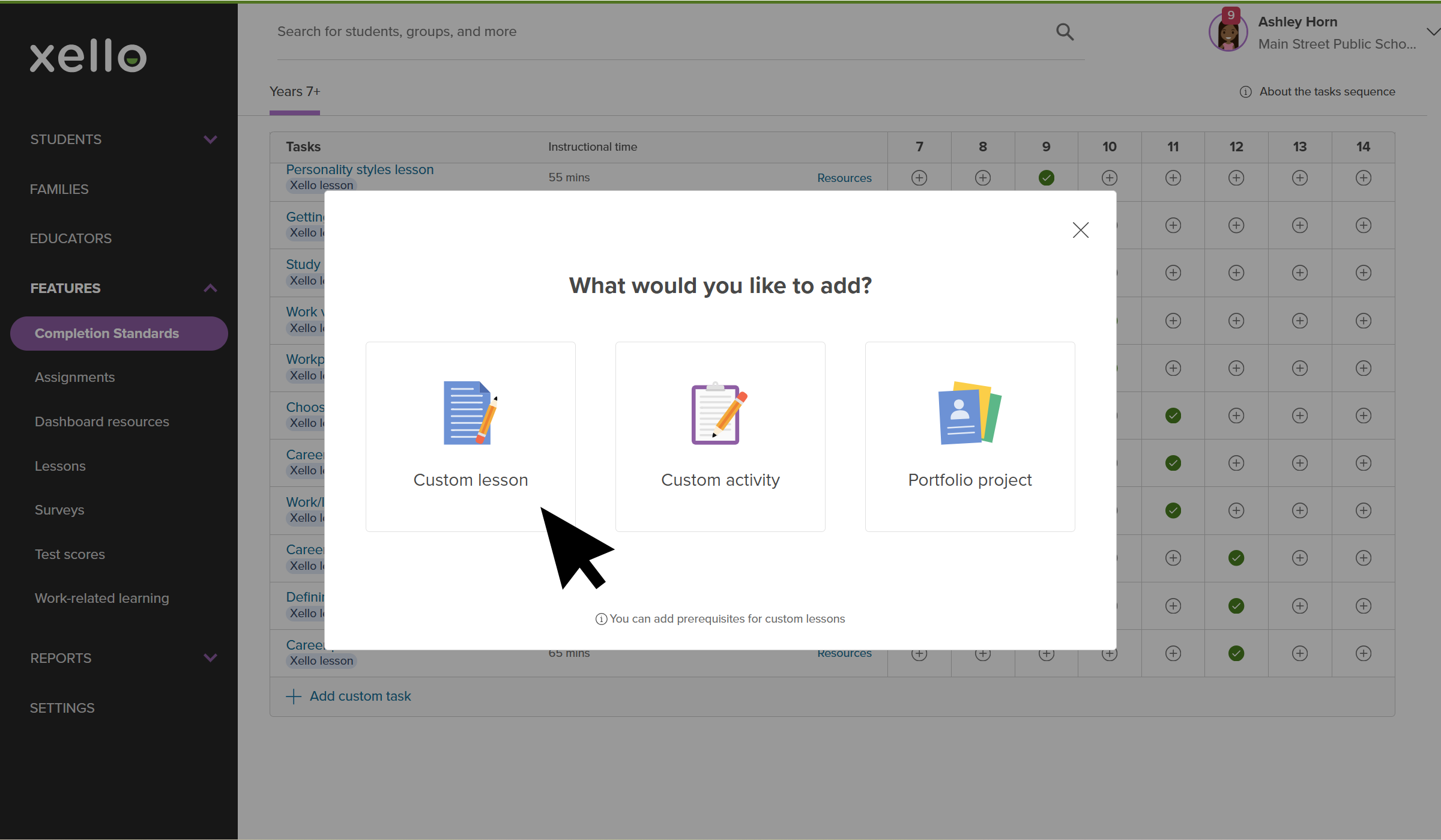Open Surveys in the sidebar
Image resolution: width=1441 pixels, height=840 pixels.
(59, 510)
